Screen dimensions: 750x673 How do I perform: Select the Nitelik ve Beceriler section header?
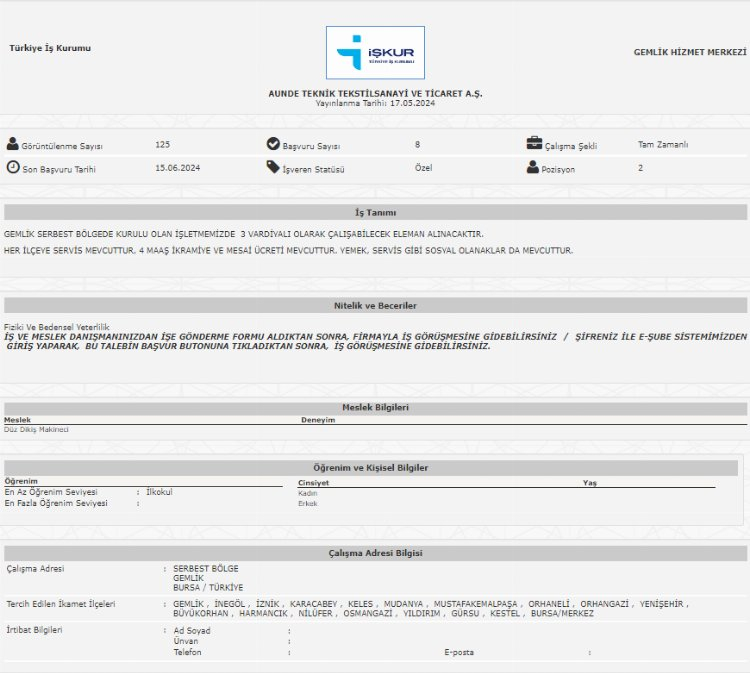pos(375,305)
